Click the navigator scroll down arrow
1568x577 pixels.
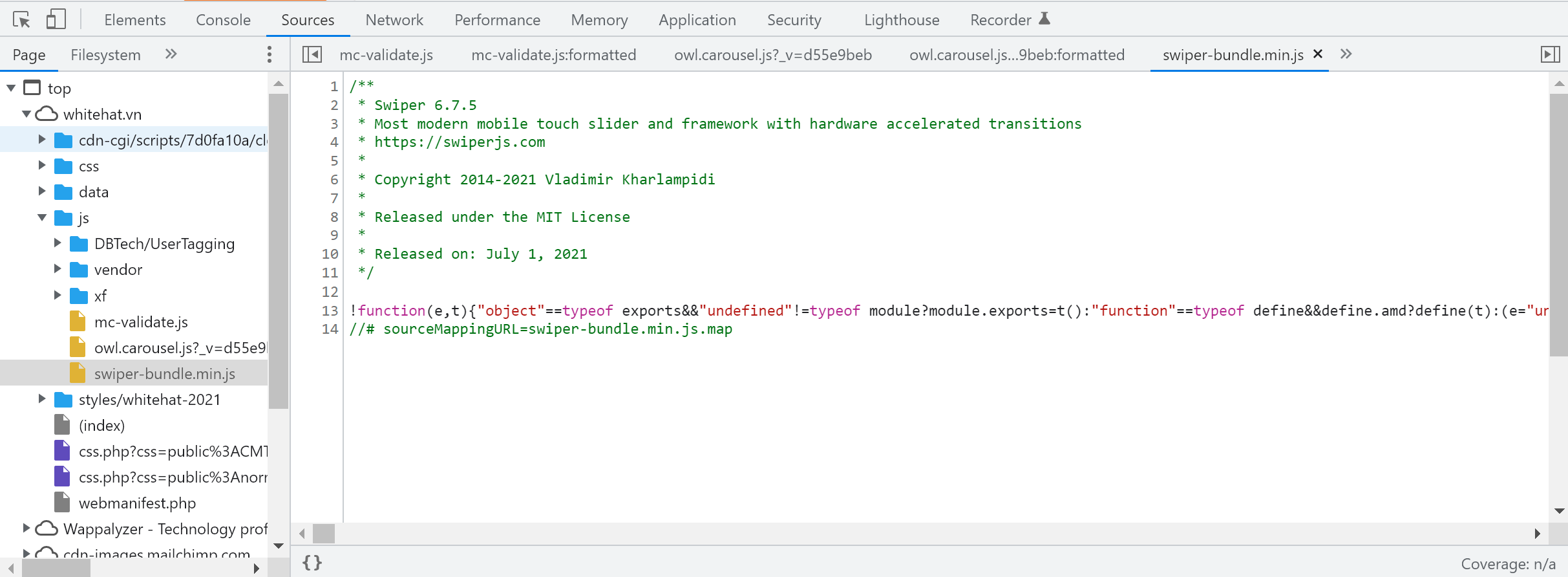pyautogui.click(x=279, y=546)
